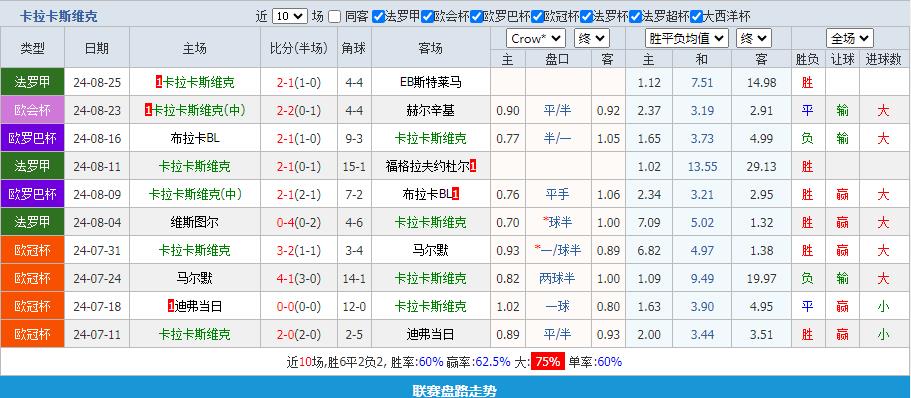Click the 小 goals result on 24-07-18
Viewport: 911px width, 398px height.
click(x=884, y=306)
